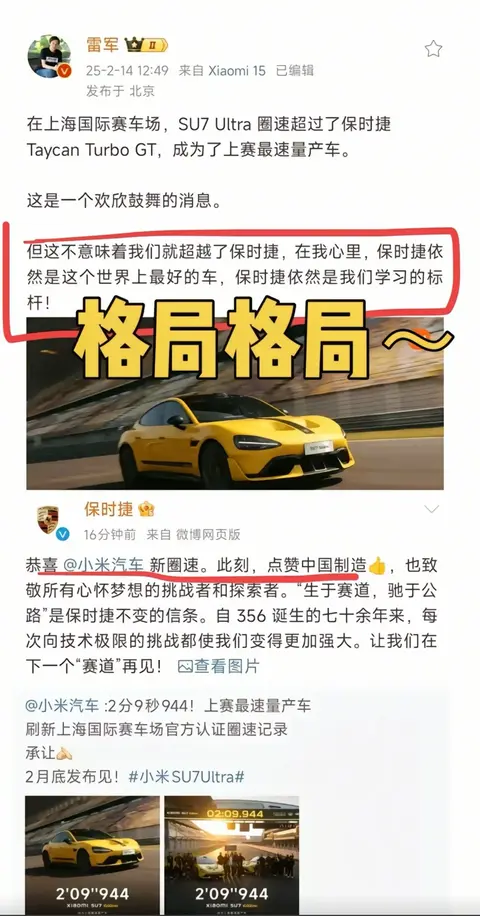
Task: Tap the 查看图片 link
Action: click(x=227, y=666)
